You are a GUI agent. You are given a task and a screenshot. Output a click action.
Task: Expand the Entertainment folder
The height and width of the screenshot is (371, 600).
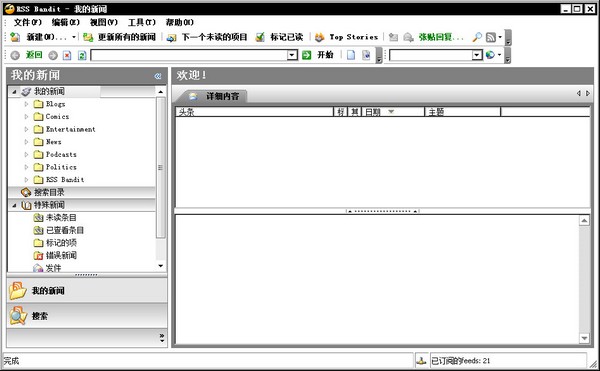pyautogui.click(x=26, y=129)
